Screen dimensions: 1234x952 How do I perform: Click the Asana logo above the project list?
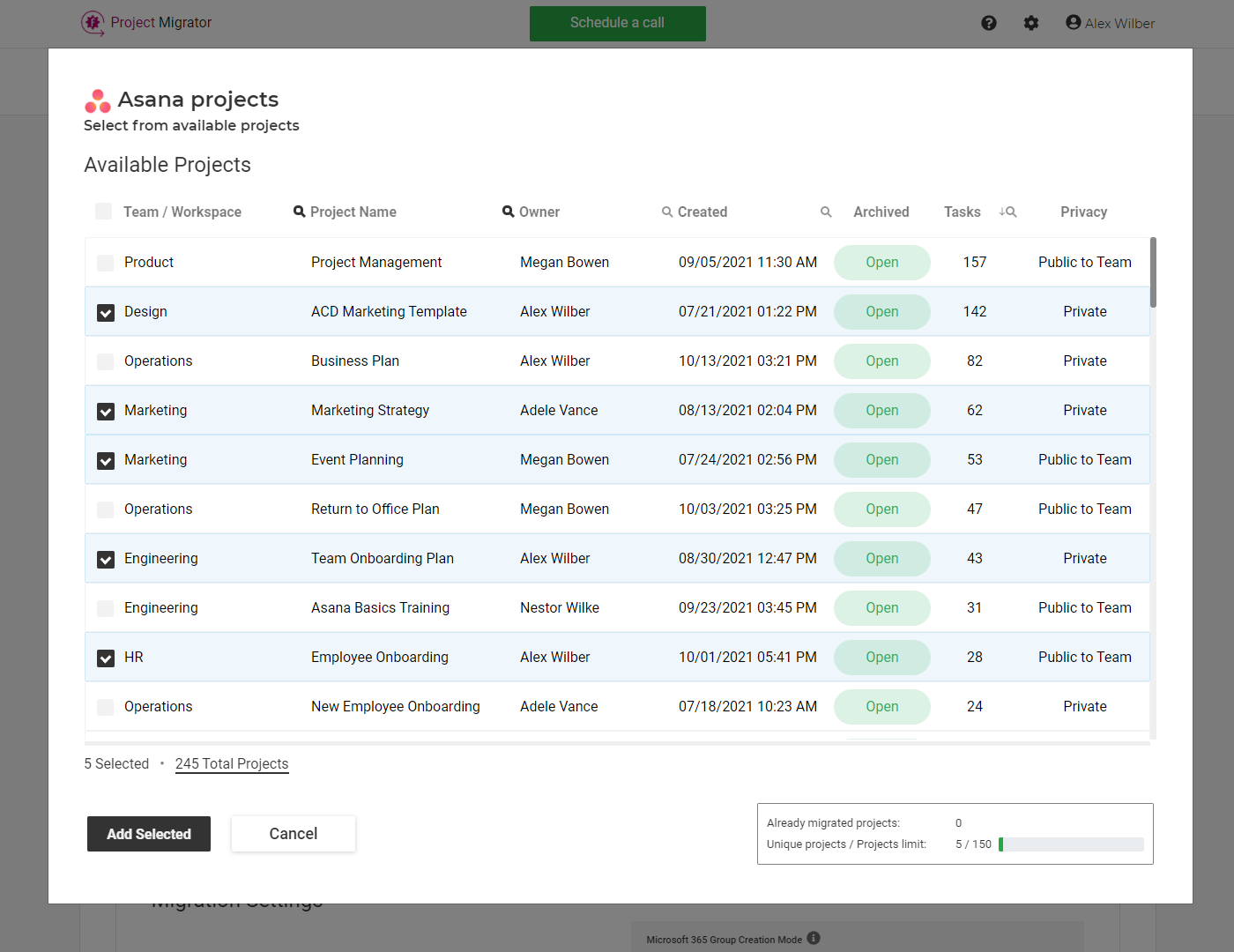(x=97, y=100)
